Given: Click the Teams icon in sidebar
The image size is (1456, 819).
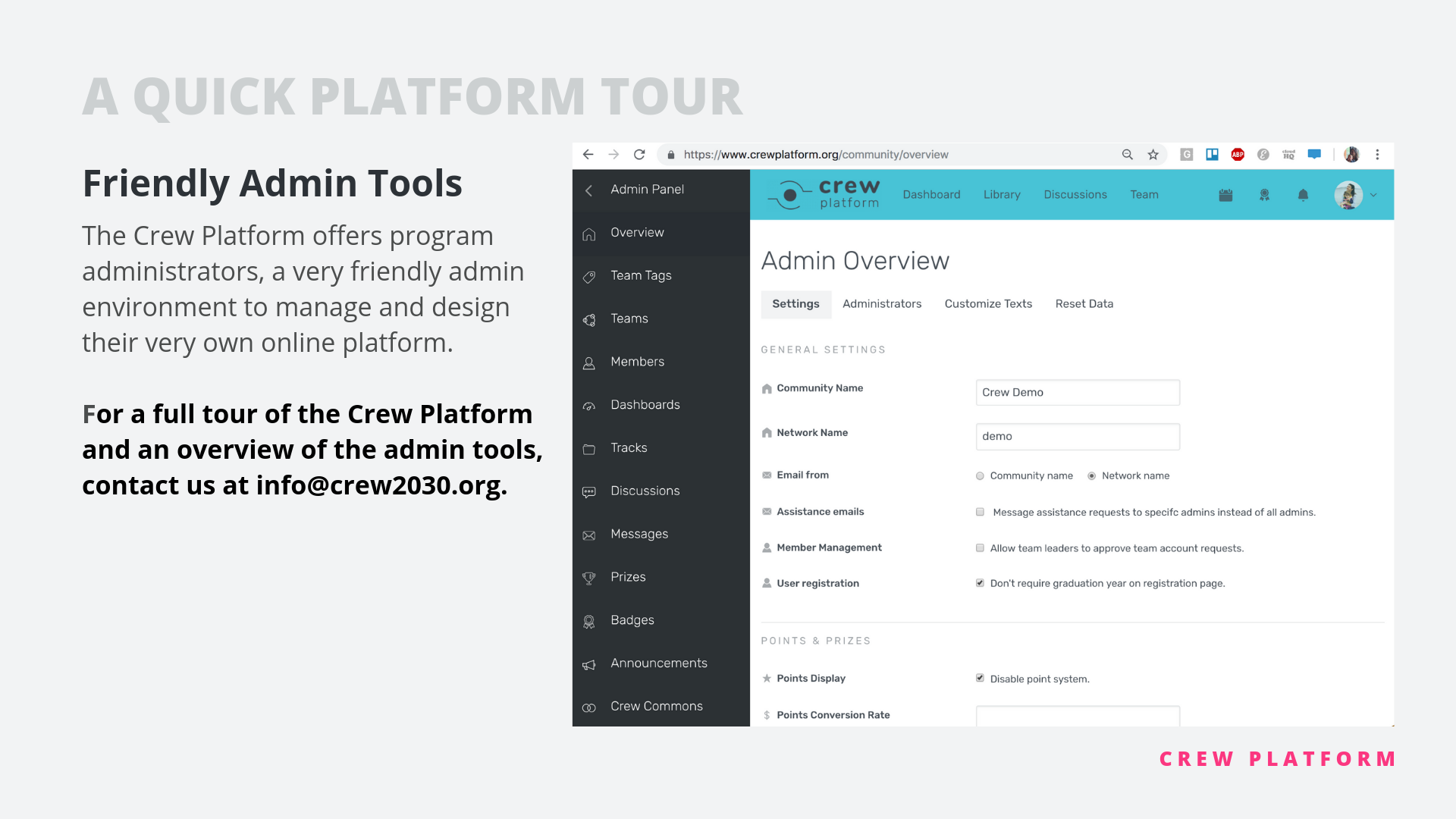Looking at the screenshot, I should (589, 321).
